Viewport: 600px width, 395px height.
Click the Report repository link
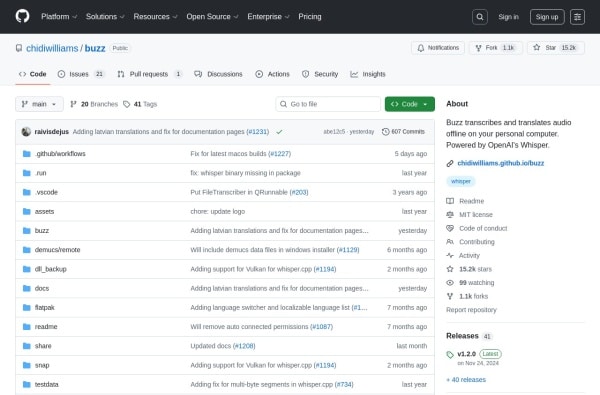coord(471,310)
